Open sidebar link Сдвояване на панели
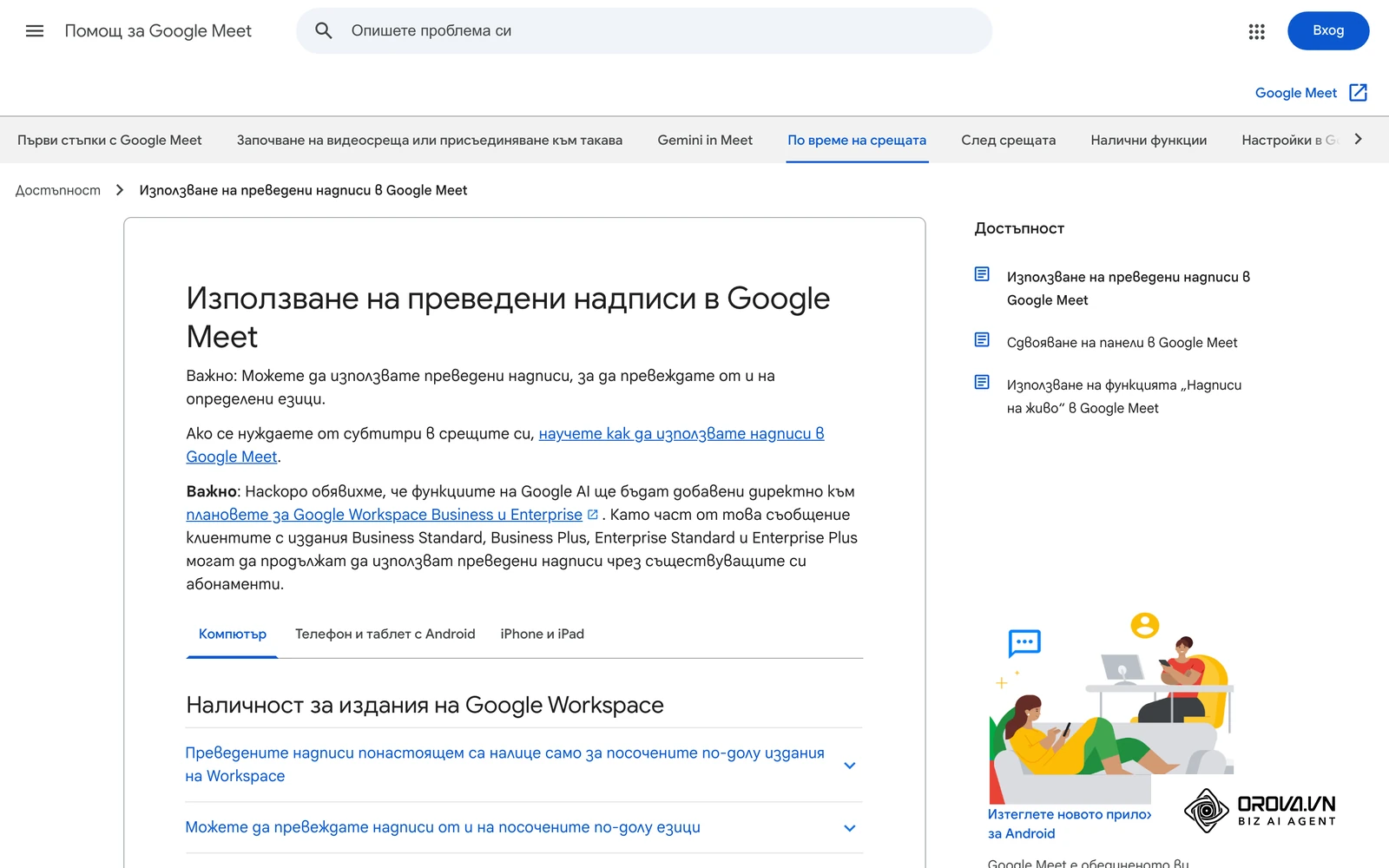This screenshot has width=1389, height=868. click(x=1122, y=343)
